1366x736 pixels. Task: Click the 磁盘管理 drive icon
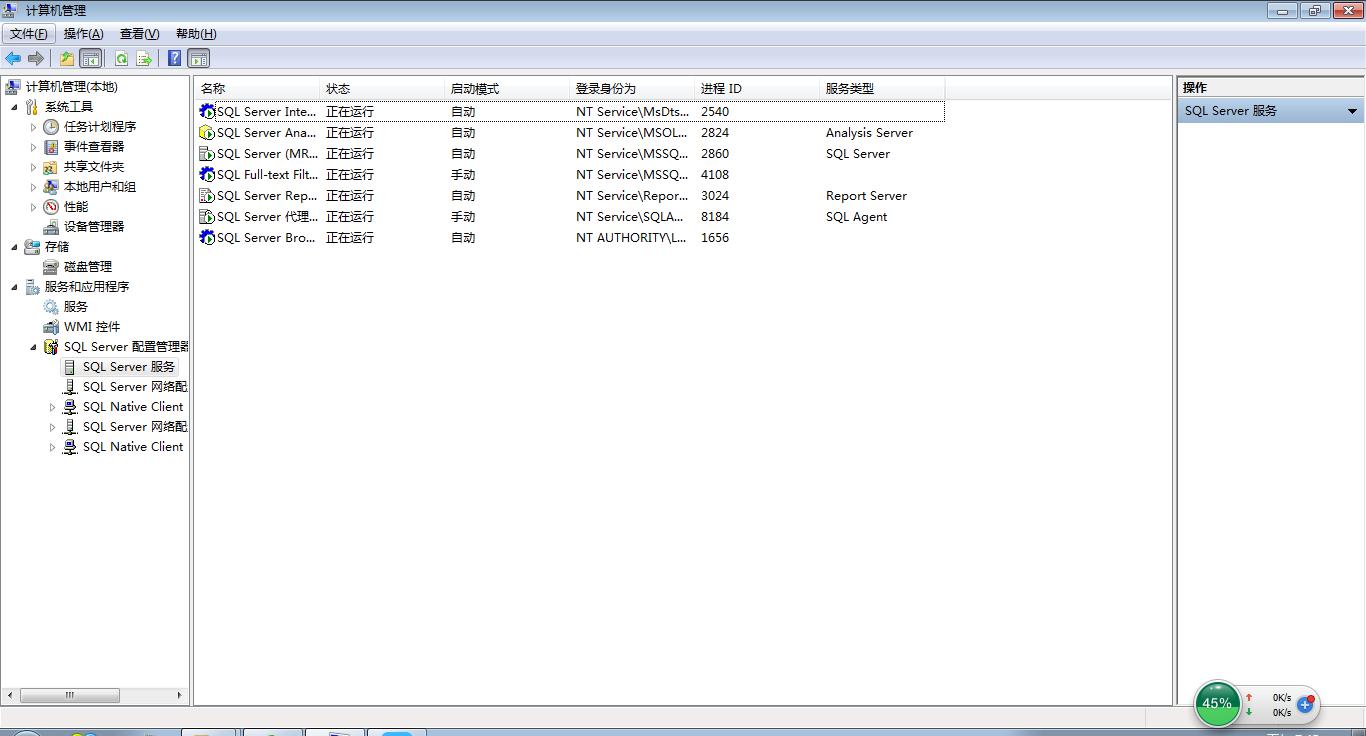[x=51, y=266]
